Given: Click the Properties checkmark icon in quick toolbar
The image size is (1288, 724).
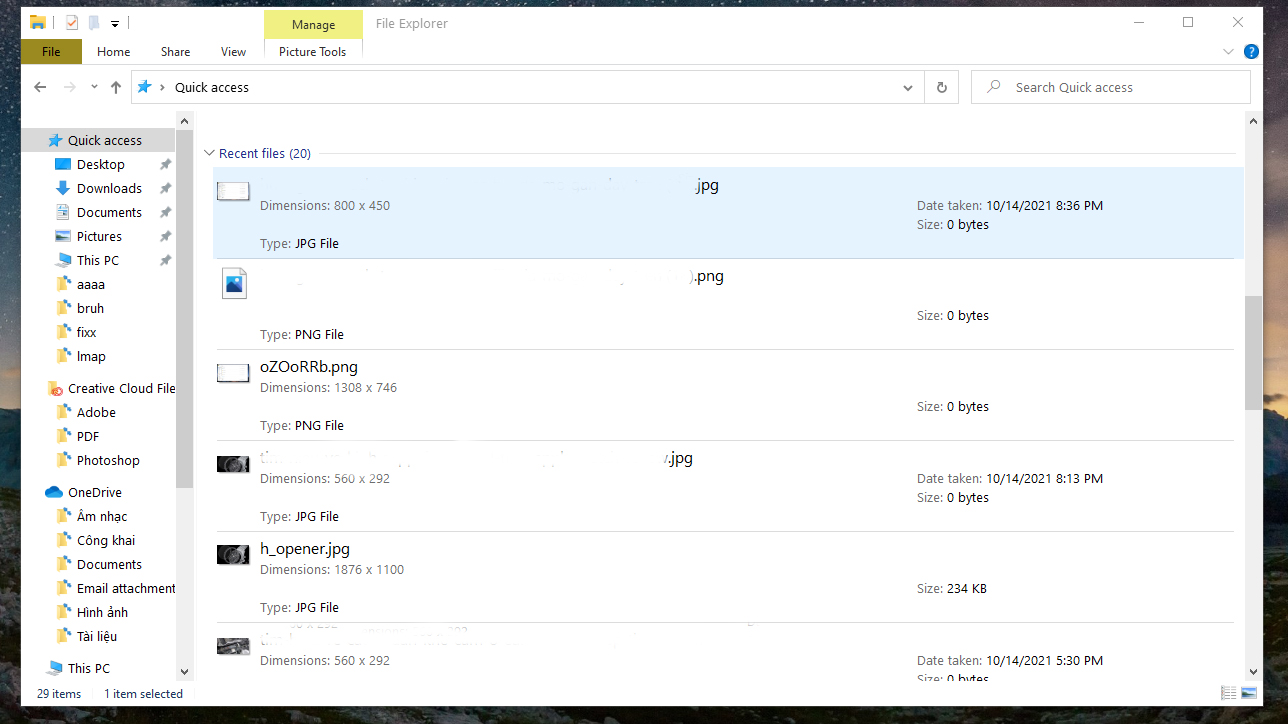Looking at the screenshot, I should coord(71,22).
